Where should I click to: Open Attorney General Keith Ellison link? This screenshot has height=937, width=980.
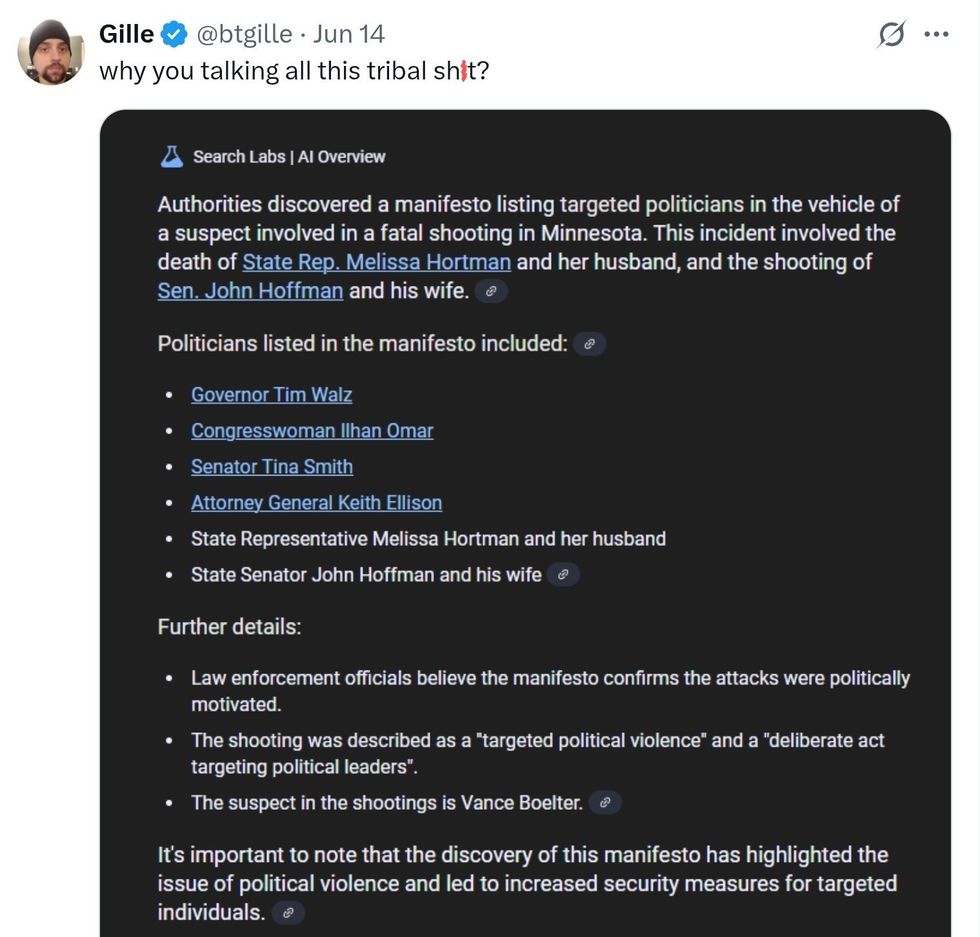coord(316,503)
